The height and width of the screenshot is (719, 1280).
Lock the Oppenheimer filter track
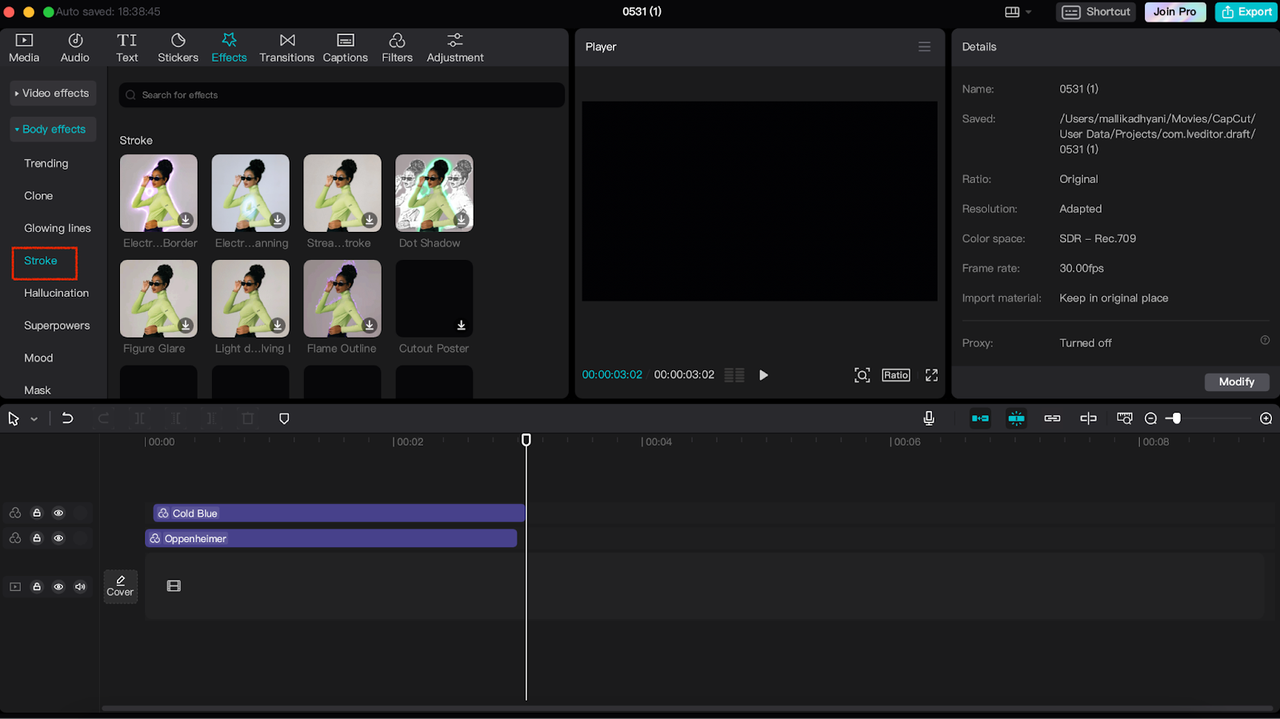pyautogui.click(x=37, y=538)
